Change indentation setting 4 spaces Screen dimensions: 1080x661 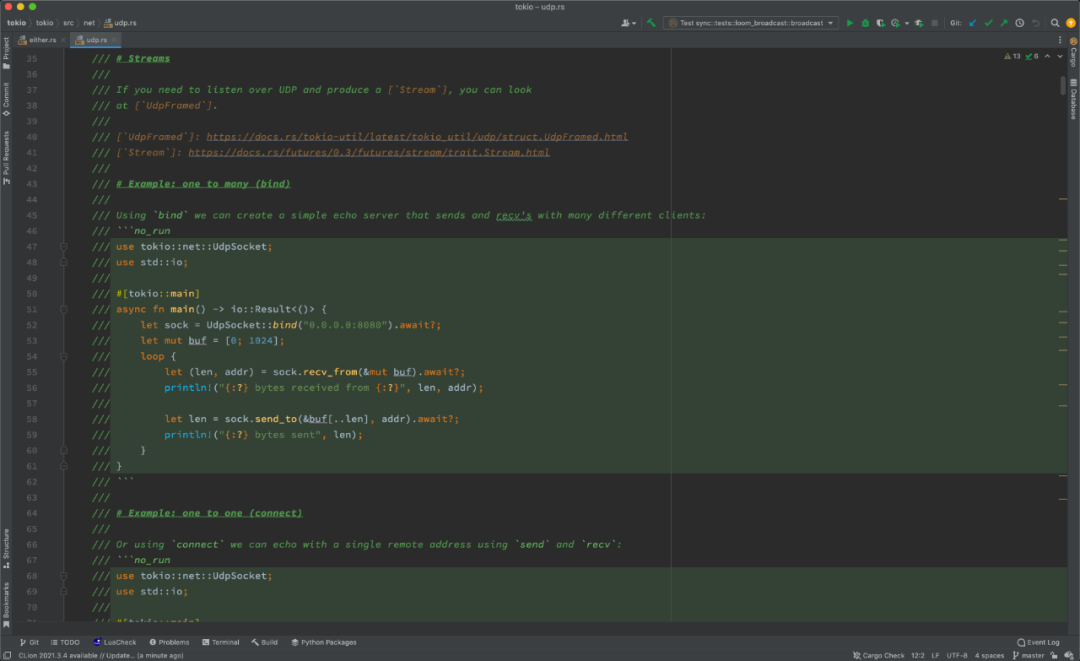[x=989, y=655]
